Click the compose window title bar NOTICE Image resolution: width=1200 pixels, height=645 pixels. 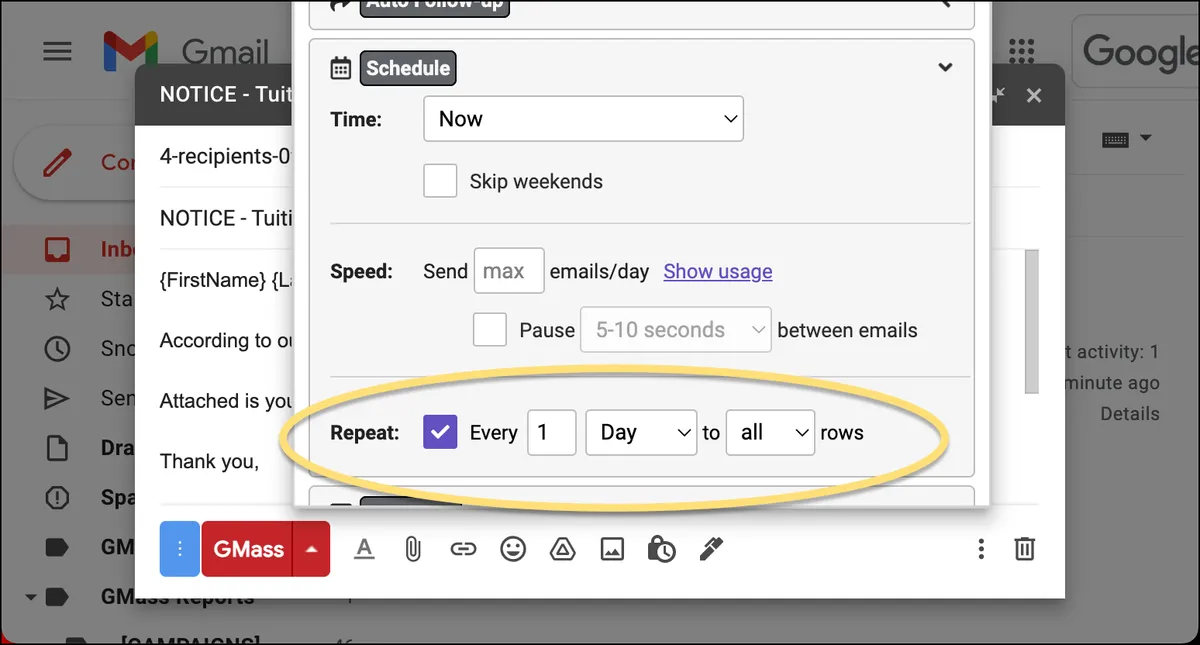click(x=226, y=95)
